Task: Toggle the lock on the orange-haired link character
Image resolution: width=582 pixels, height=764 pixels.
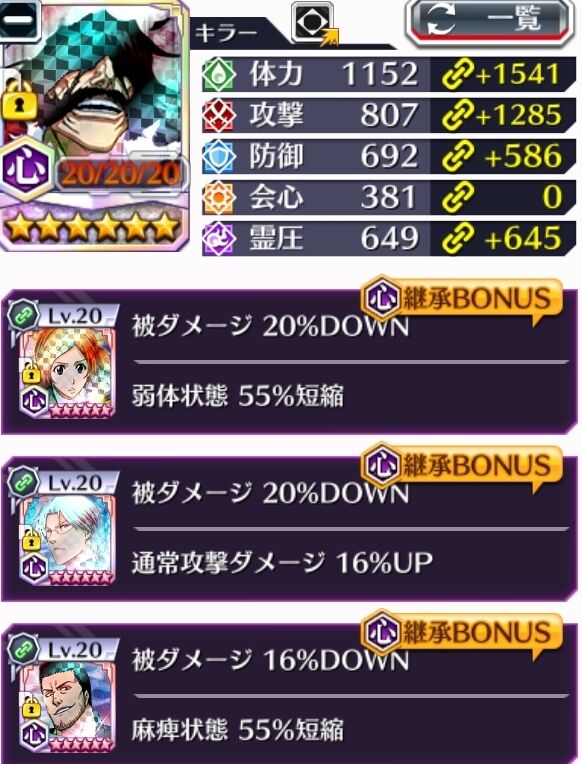Action: [31, 373]
